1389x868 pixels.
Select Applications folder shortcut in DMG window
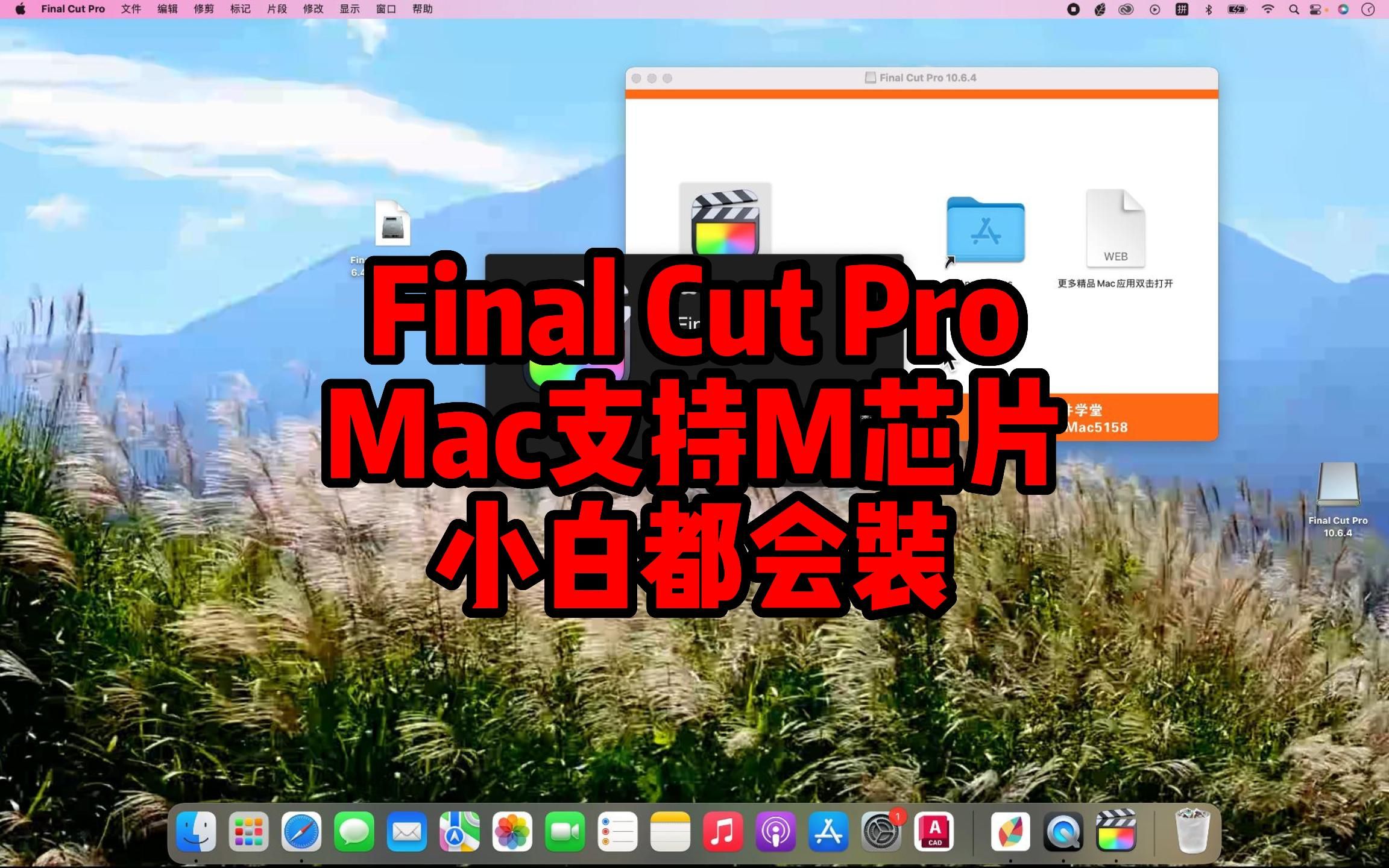(x=985, y=230)
